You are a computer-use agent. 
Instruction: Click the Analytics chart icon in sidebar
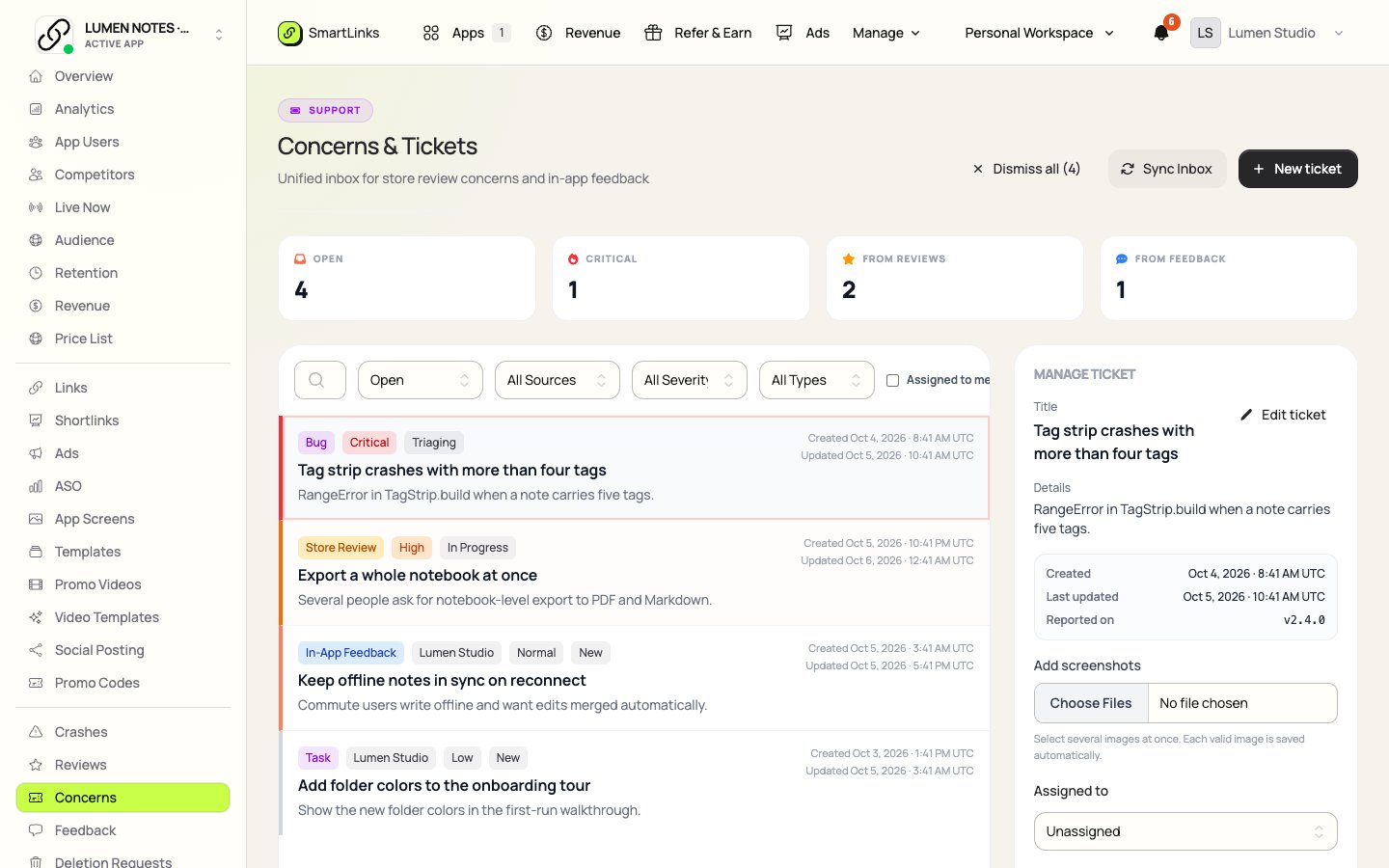point(36,109)
